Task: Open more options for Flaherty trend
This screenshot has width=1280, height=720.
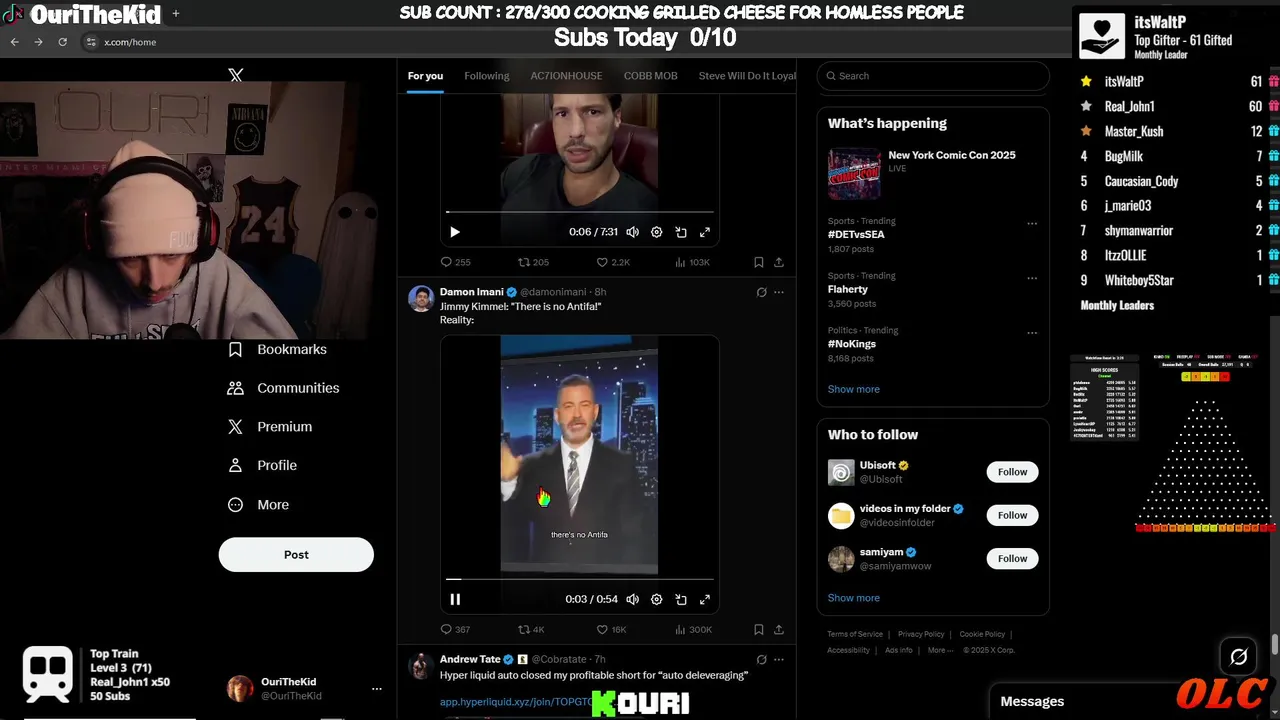Action: point(1032,278)
